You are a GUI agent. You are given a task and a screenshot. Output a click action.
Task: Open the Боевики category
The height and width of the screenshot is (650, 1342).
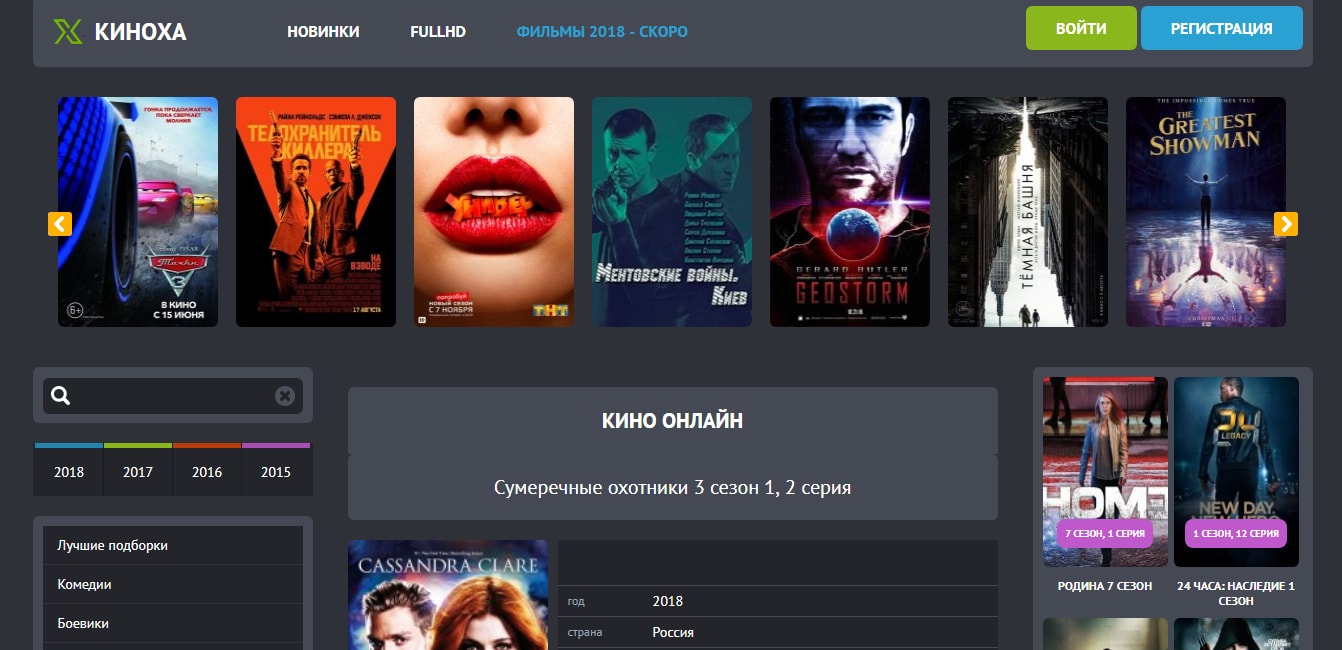(x=173, y=624)
